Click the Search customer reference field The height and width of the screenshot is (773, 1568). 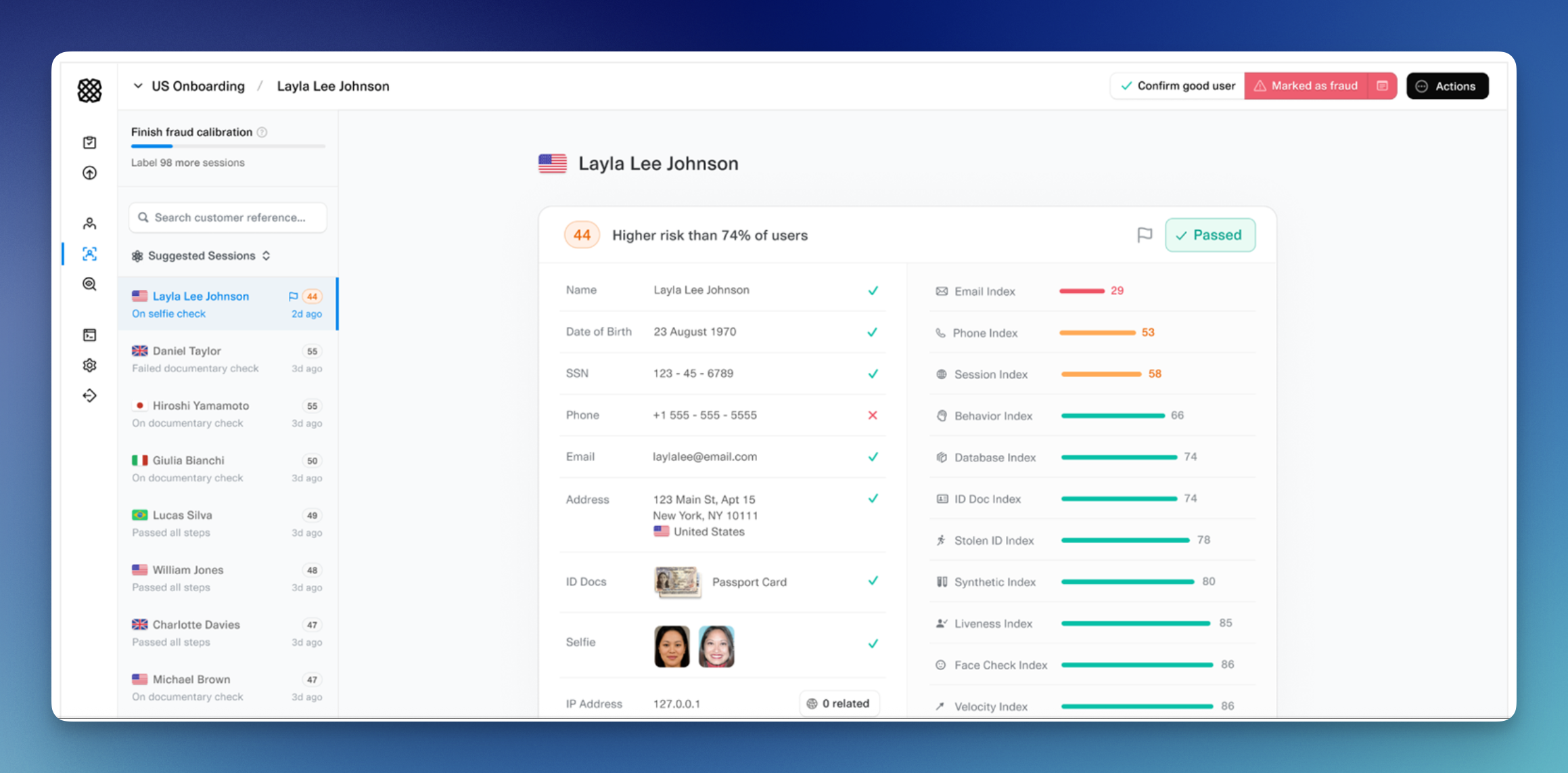point(229,217)
